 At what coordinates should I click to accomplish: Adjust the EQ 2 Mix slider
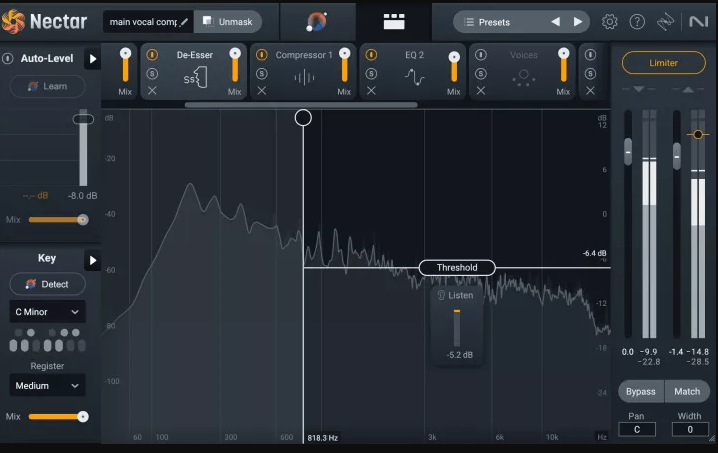point(454,67)
